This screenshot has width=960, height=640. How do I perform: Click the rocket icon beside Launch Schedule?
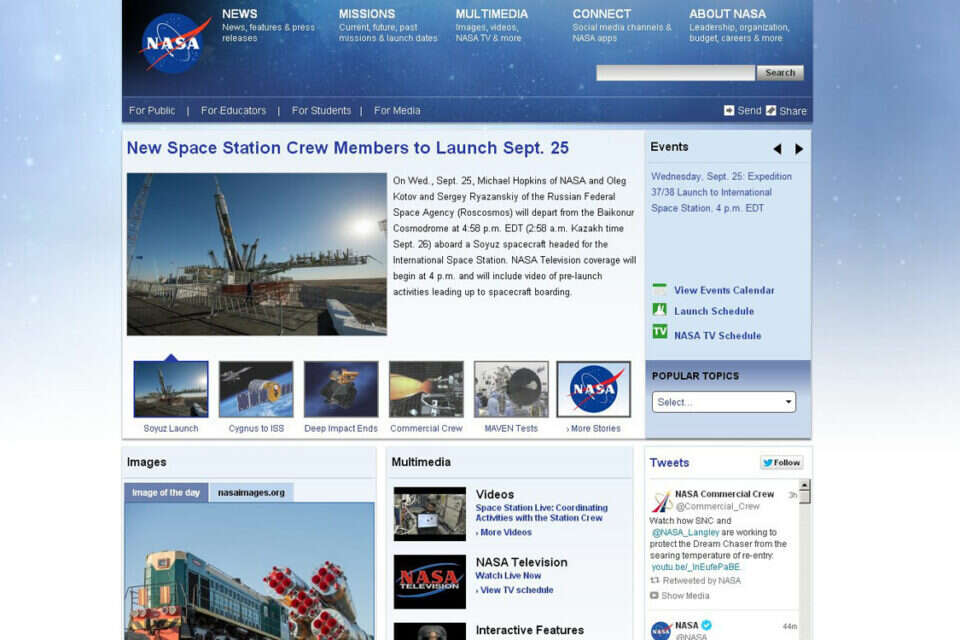(x=659, y=310)
